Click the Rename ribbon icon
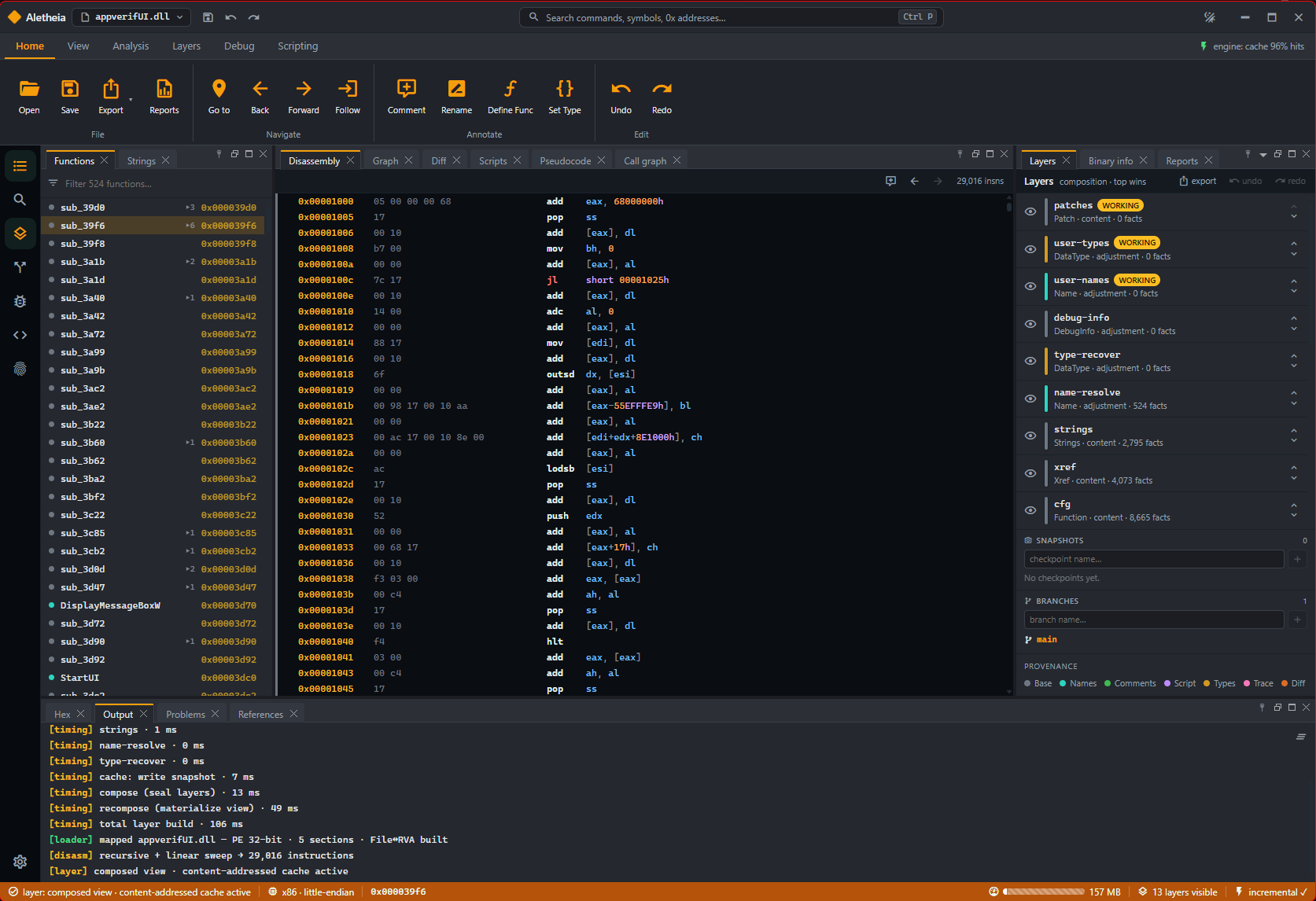 click(x=456, y=88)
